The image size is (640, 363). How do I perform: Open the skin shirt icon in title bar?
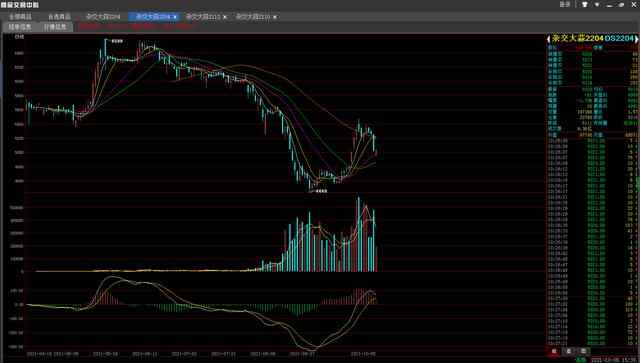coord(584,4)
